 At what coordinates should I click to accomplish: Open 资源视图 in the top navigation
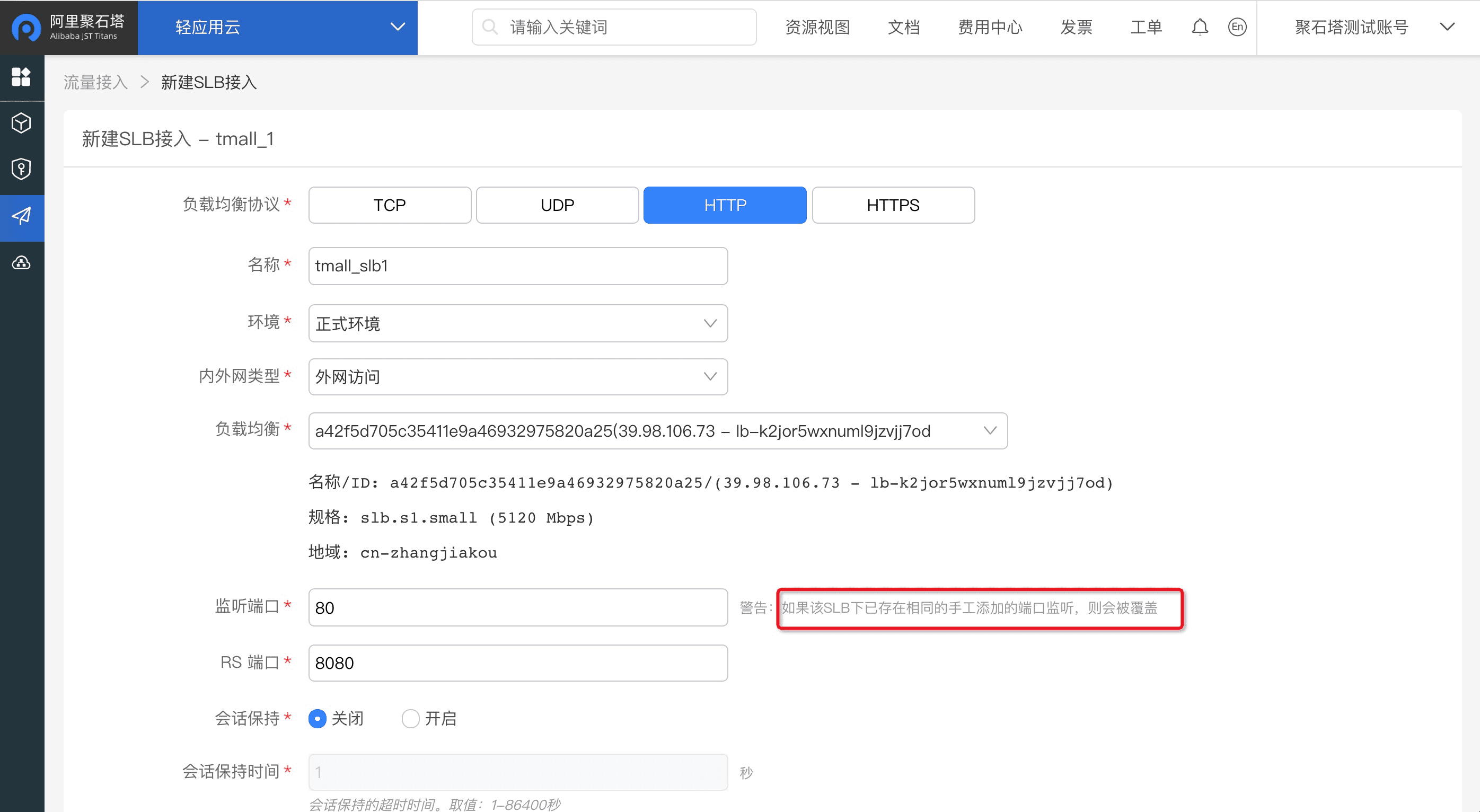[817, 27]
